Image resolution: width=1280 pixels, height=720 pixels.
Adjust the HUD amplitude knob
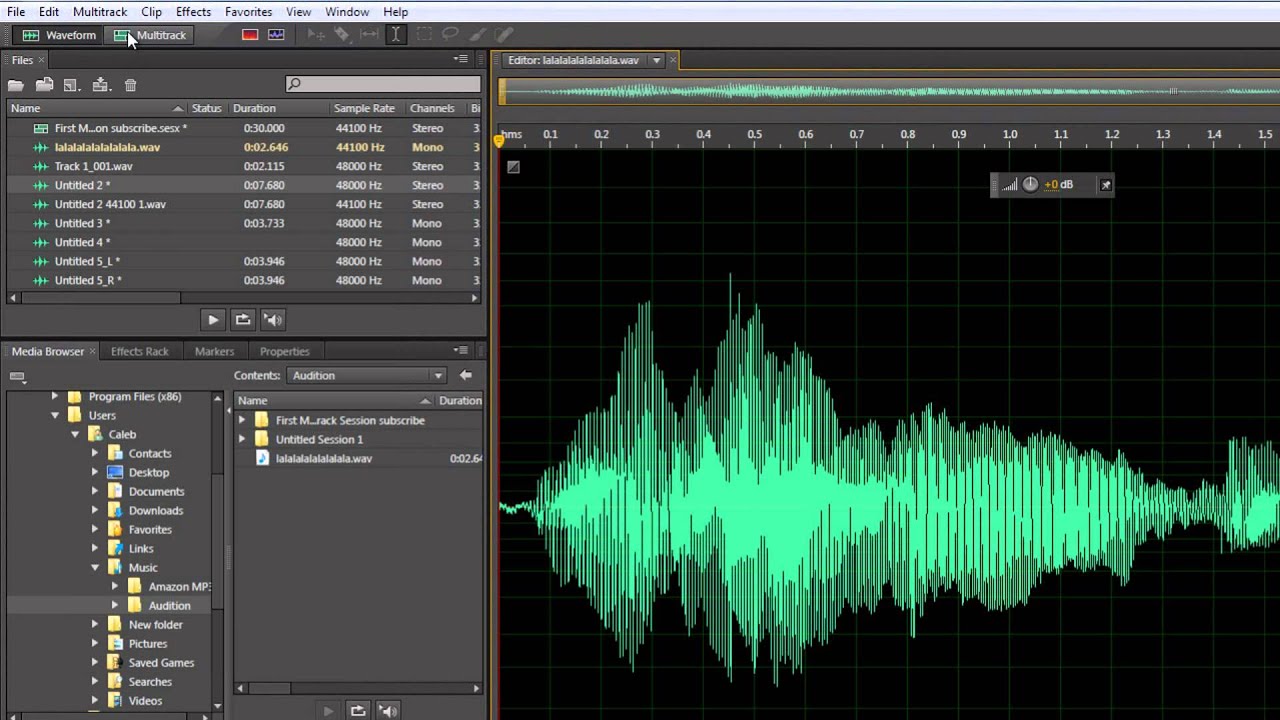click(1030, 185)
